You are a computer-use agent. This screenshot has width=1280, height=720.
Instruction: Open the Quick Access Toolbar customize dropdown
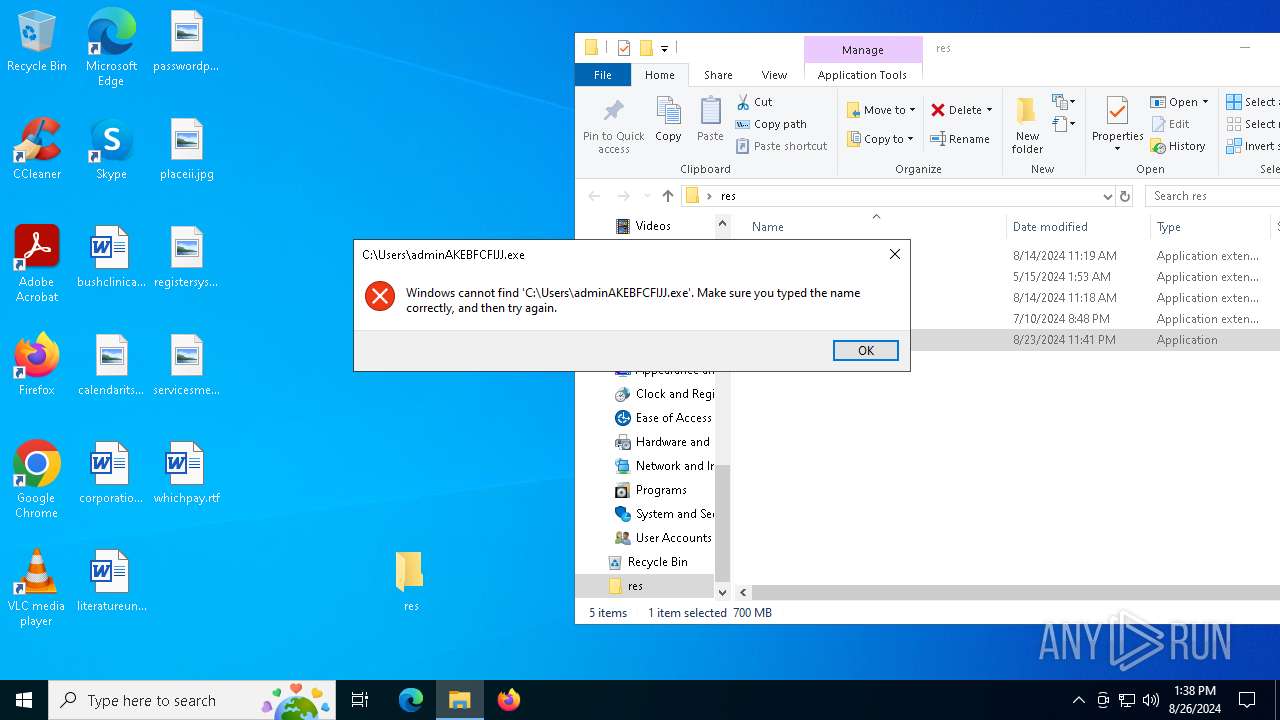click(x=664, y=48)
